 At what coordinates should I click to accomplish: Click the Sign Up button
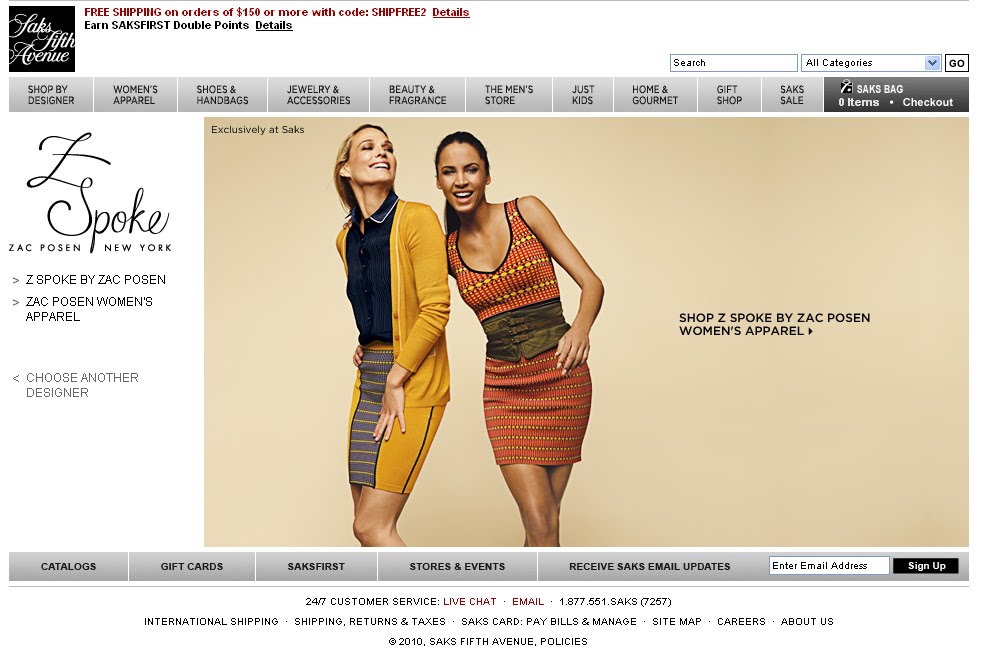(925, 565)
